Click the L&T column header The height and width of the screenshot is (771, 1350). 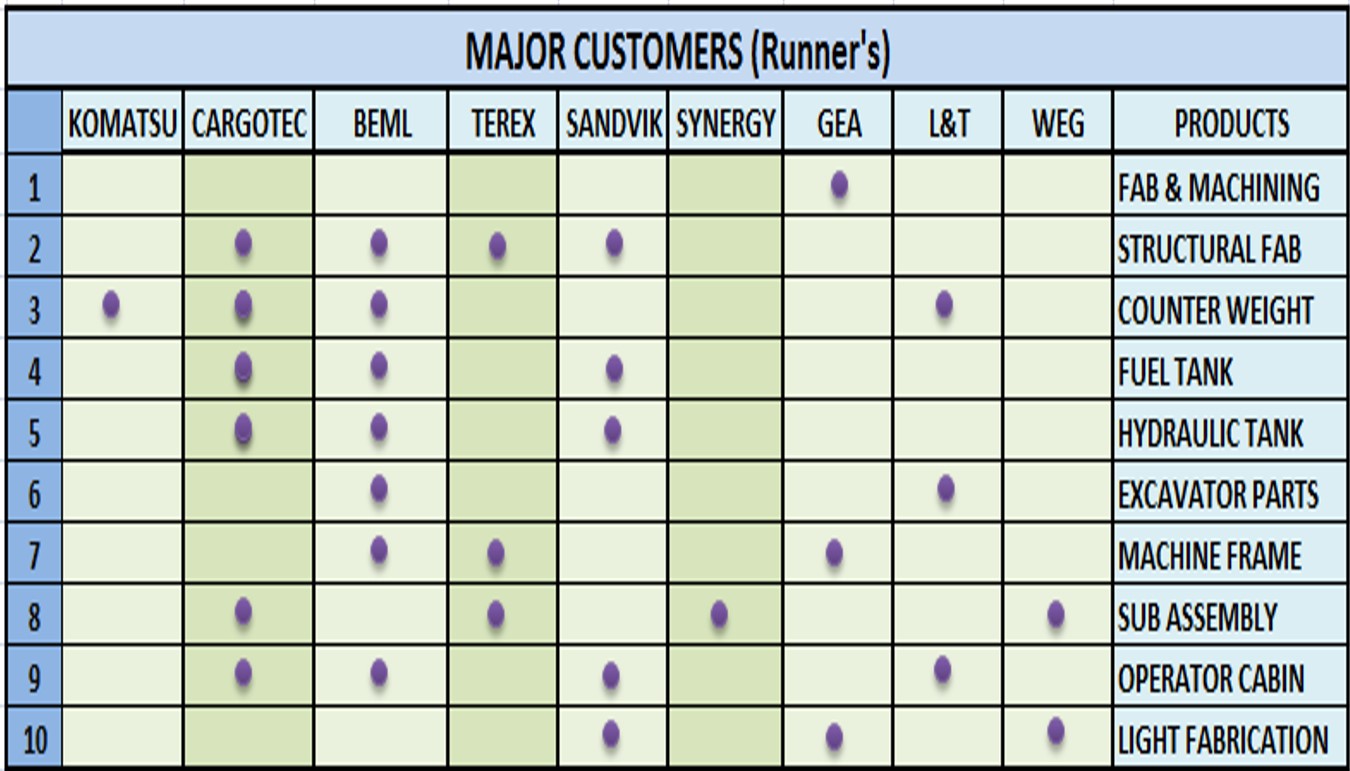point(947,122)
